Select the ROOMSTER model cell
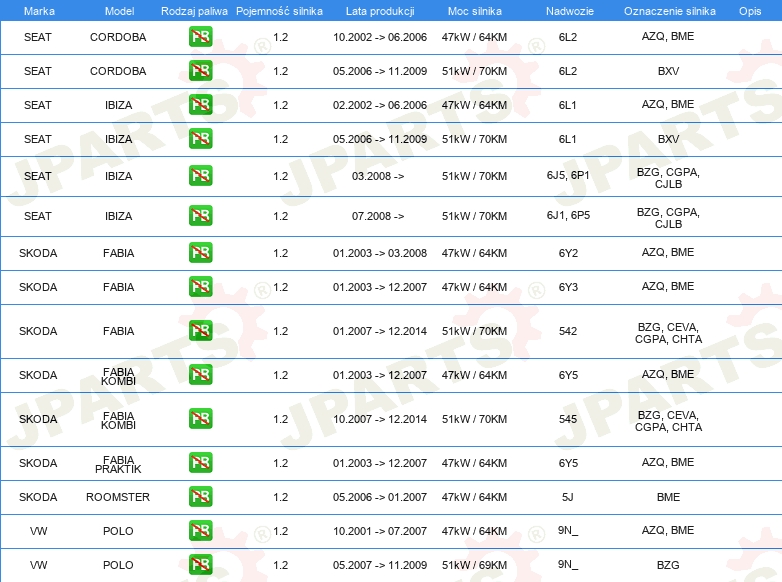The image size is (782, 582). (118, 497)
